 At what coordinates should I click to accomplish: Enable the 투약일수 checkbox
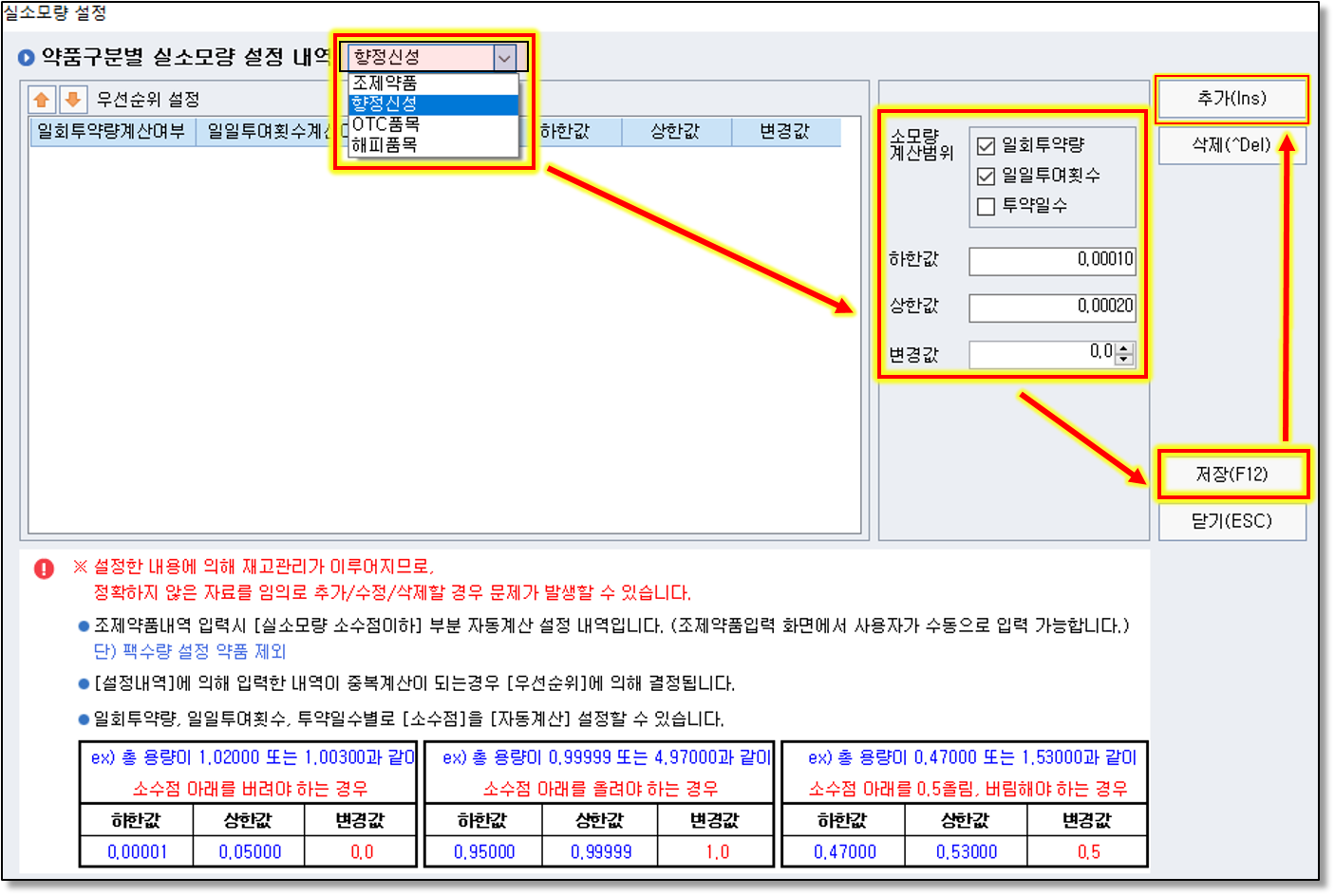coord(987,207)
